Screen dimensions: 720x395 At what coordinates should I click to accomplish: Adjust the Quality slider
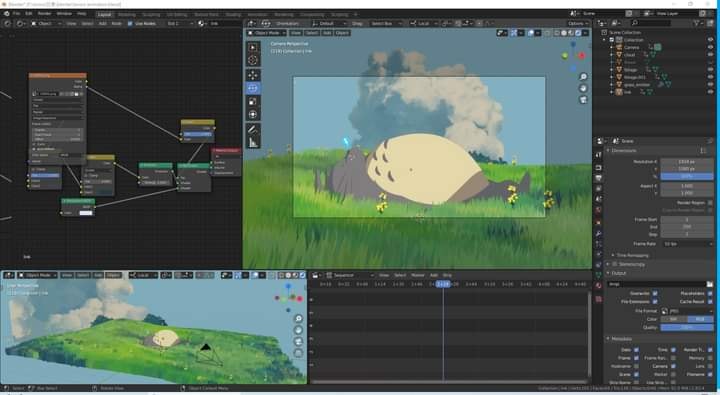687,327
